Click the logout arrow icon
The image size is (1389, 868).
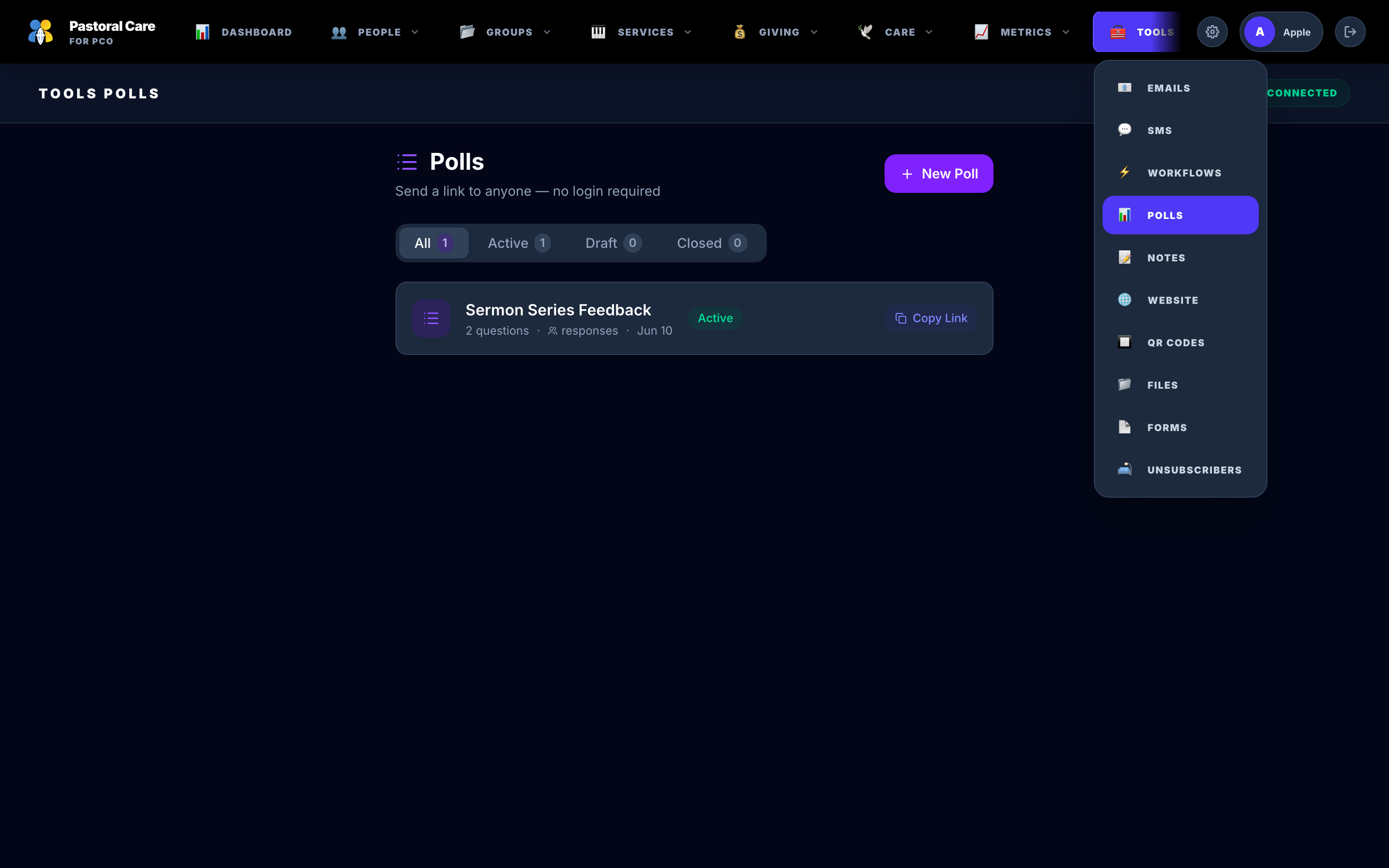1350,32
